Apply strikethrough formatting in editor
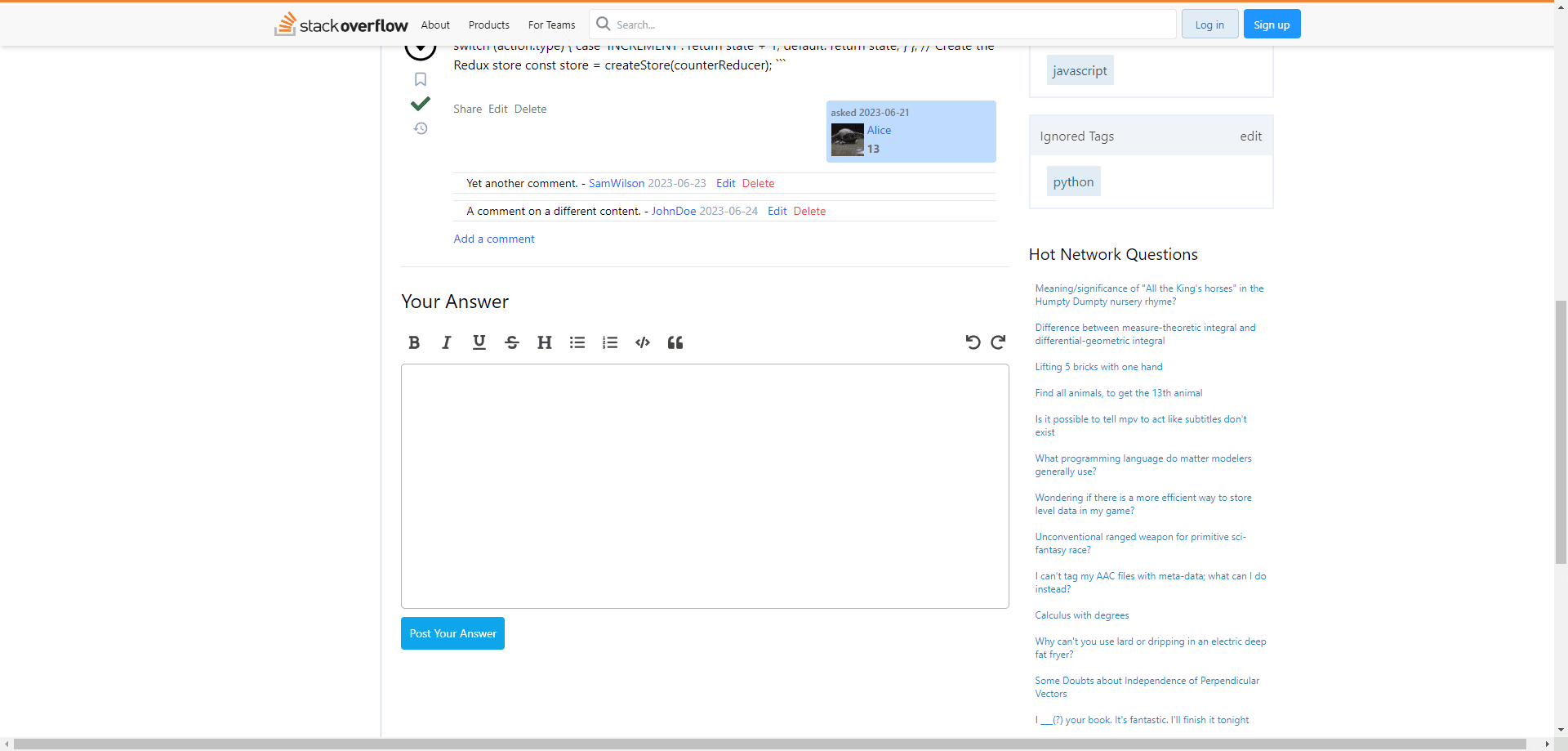 point(512,342)
